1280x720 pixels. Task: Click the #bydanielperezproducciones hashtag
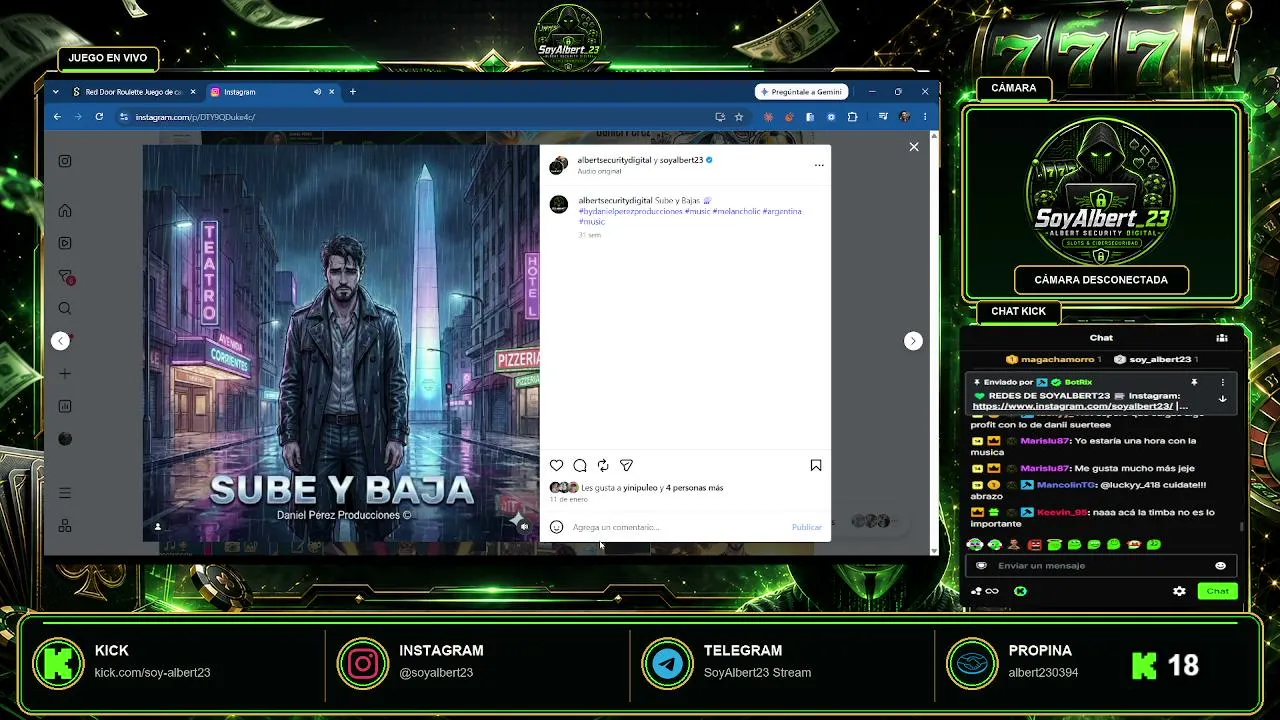click(x=630, y=211)
